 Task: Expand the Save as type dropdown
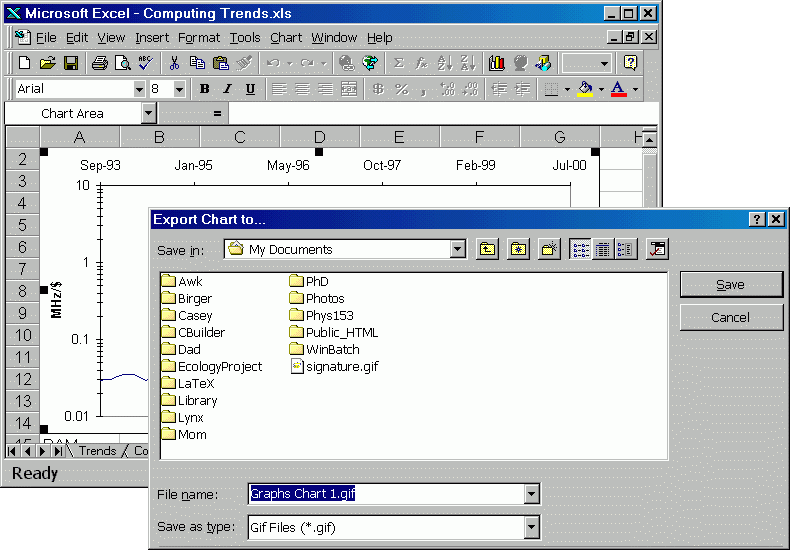click(531, 527)
